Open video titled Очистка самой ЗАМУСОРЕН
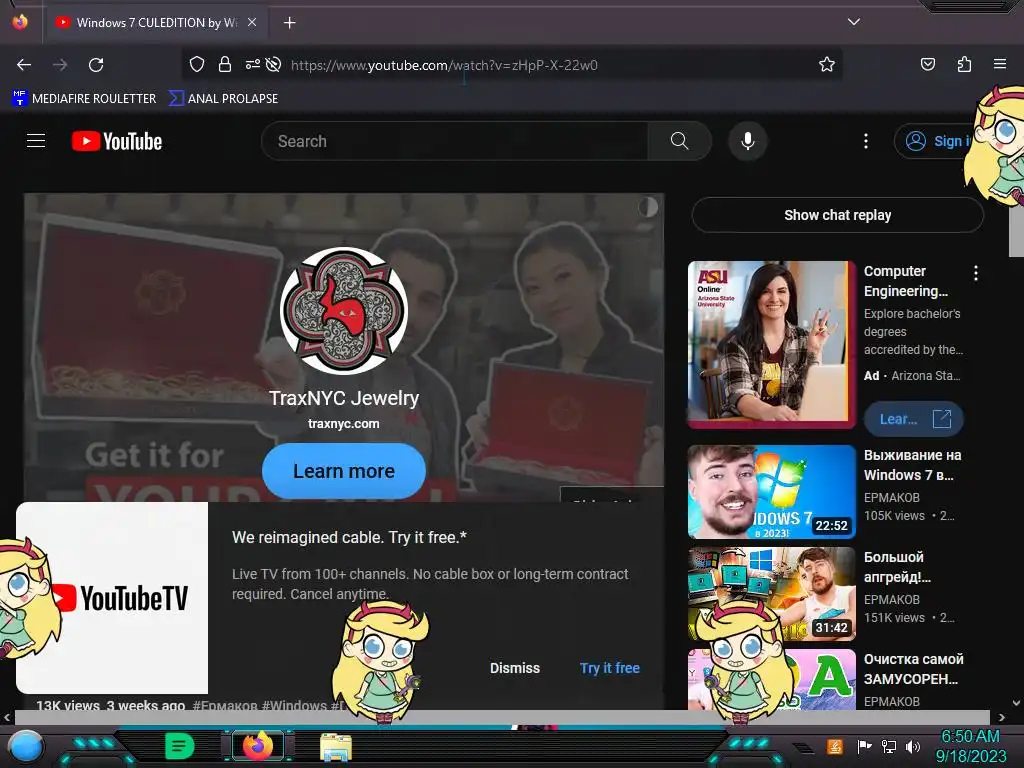 (914, 669)
